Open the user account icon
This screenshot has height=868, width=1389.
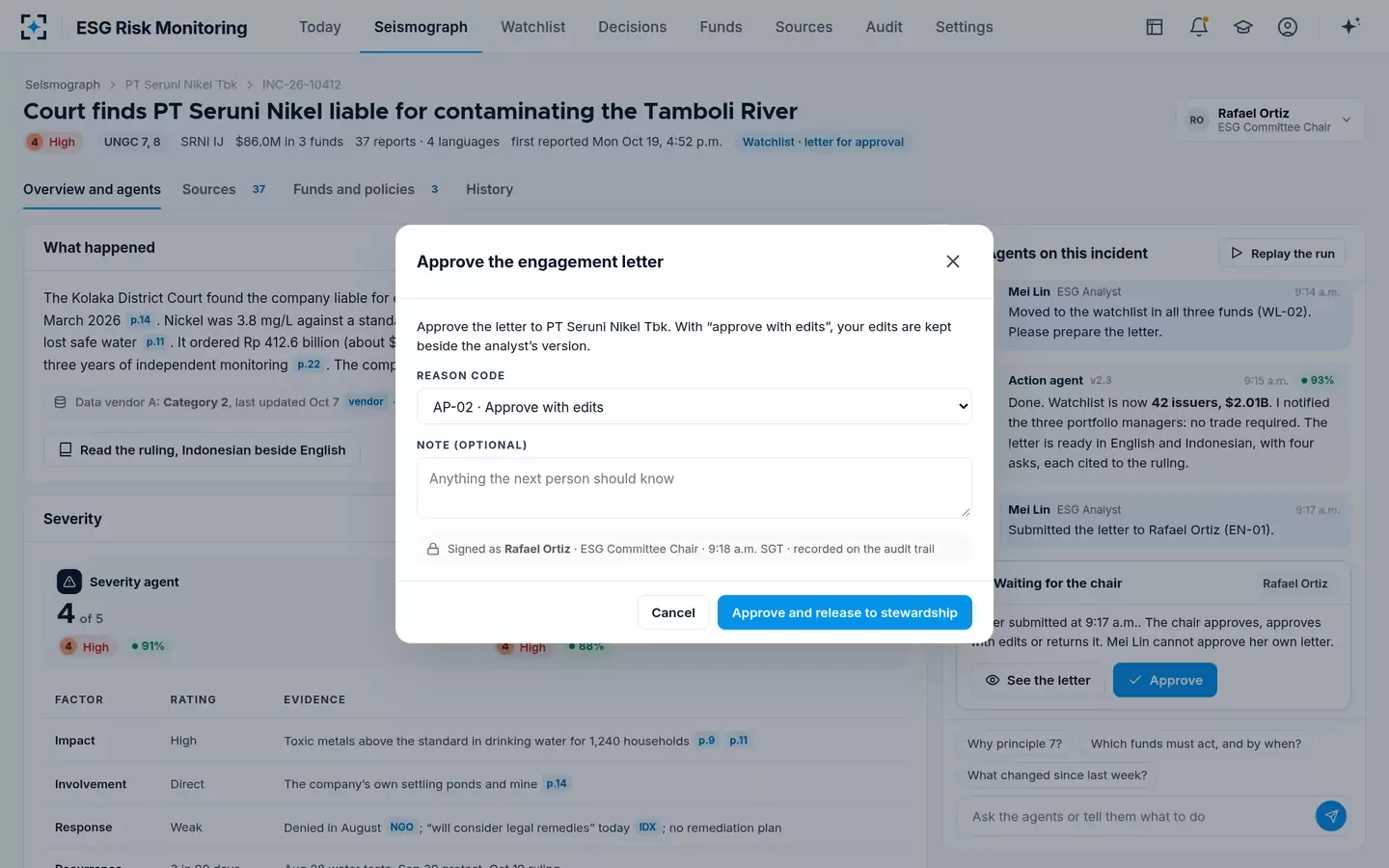tap(1288, 27)
